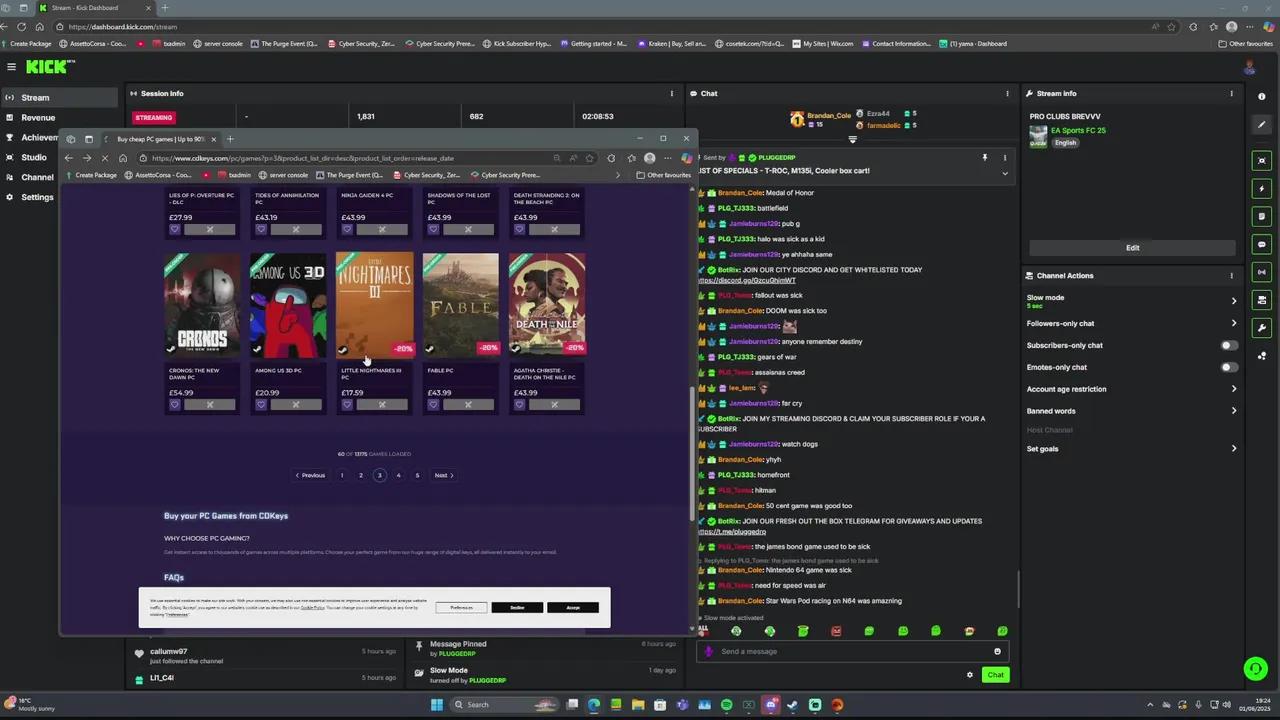
Task: Click Edit button in Stream info
Action: [1132, 248]
